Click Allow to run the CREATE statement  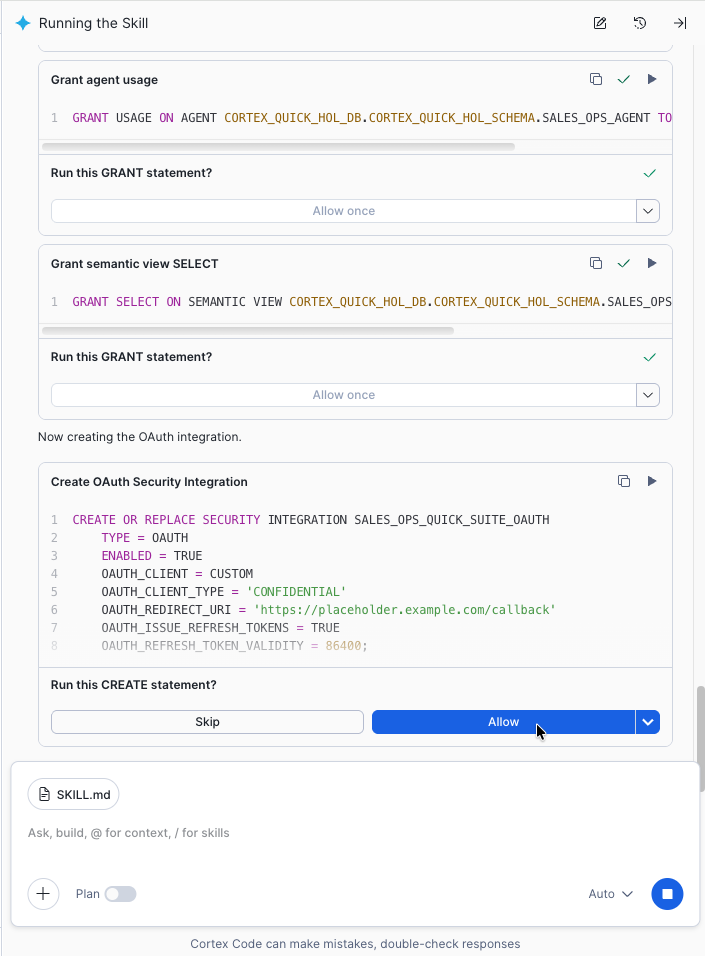(x=503, y=722)
